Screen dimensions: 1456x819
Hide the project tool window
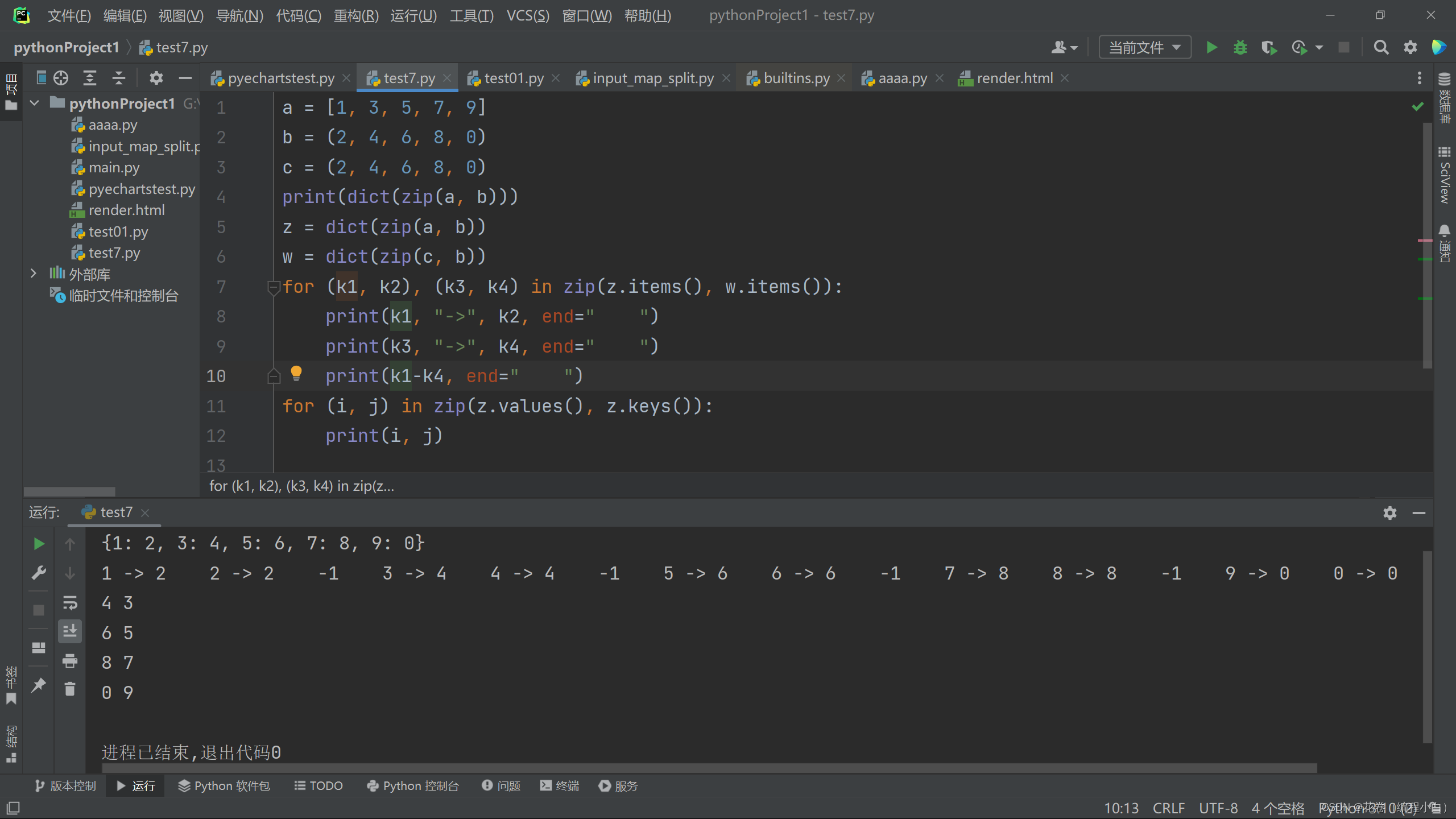185,78
